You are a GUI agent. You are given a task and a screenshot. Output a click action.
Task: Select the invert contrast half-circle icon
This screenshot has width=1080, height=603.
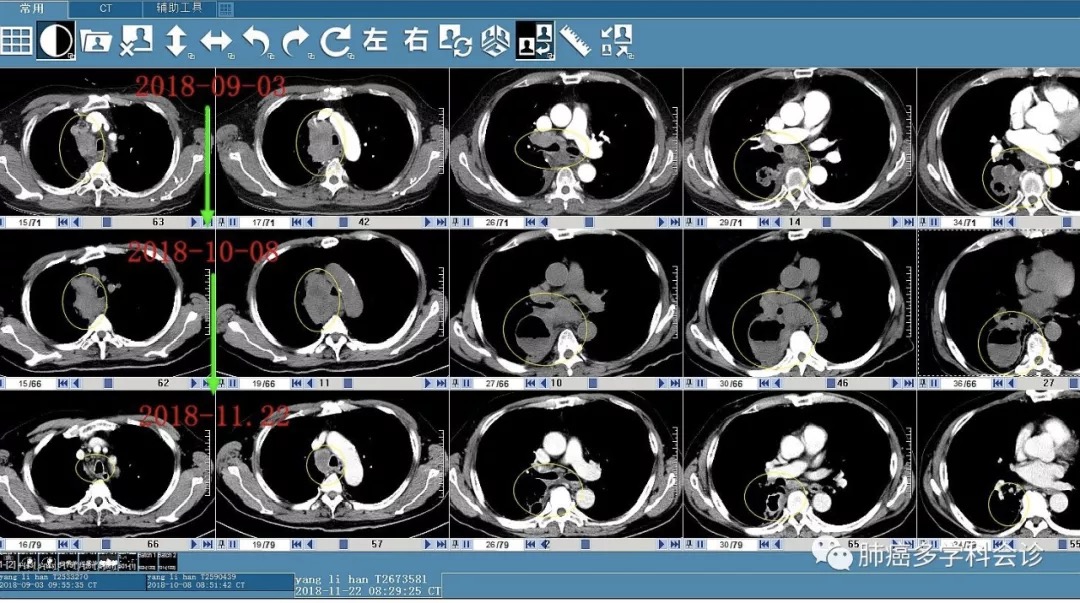[x=56, y=41]
